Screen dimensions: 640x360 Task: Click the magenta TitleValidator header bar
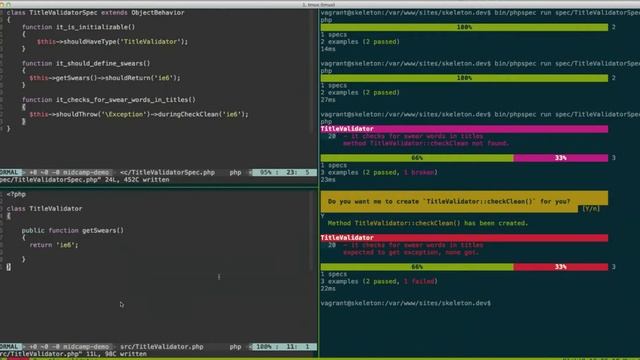point(464,129)
